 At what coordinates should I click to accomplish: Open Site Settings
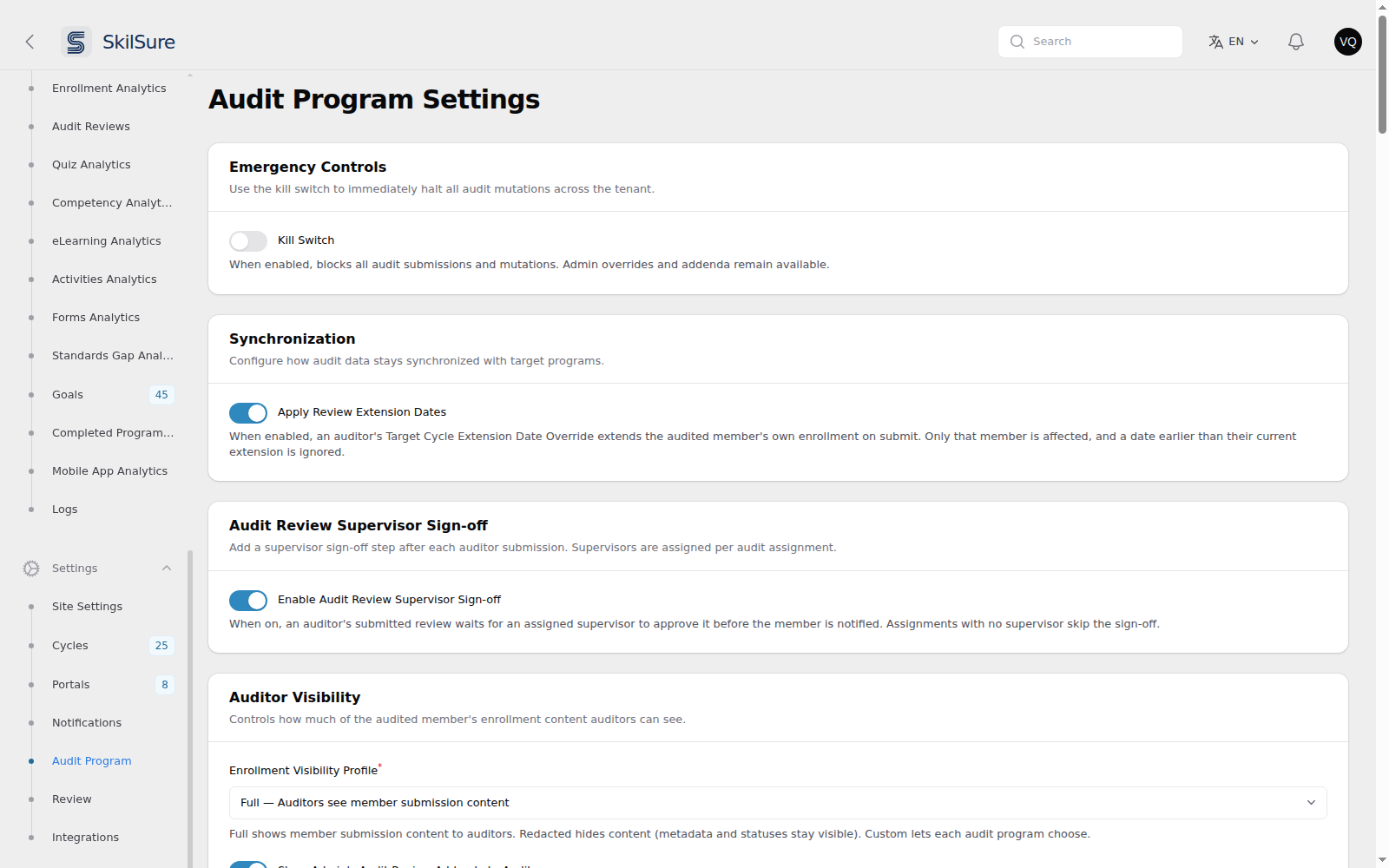tap(87, 607)
